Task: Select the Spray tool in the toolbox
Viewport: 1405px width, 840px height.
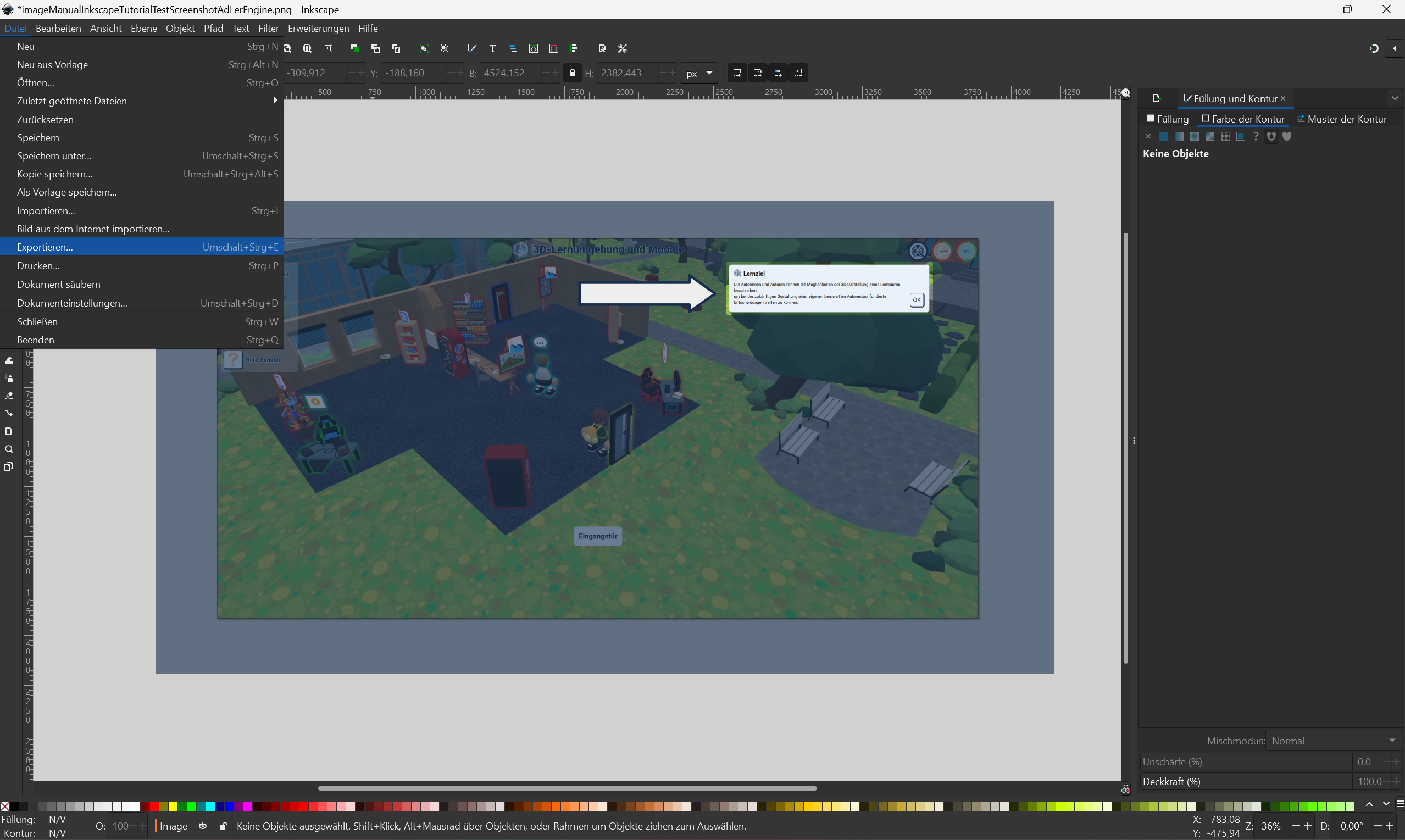Action: pos(8,378)
